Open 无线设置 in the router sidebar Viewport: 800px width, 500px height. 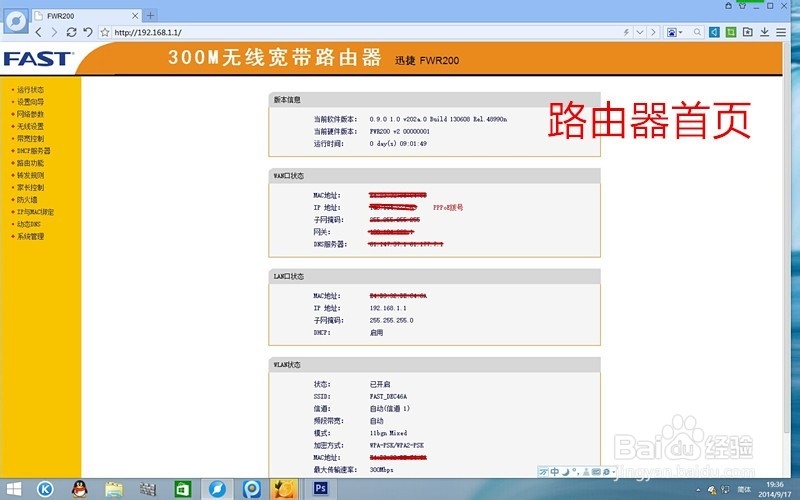30,127
